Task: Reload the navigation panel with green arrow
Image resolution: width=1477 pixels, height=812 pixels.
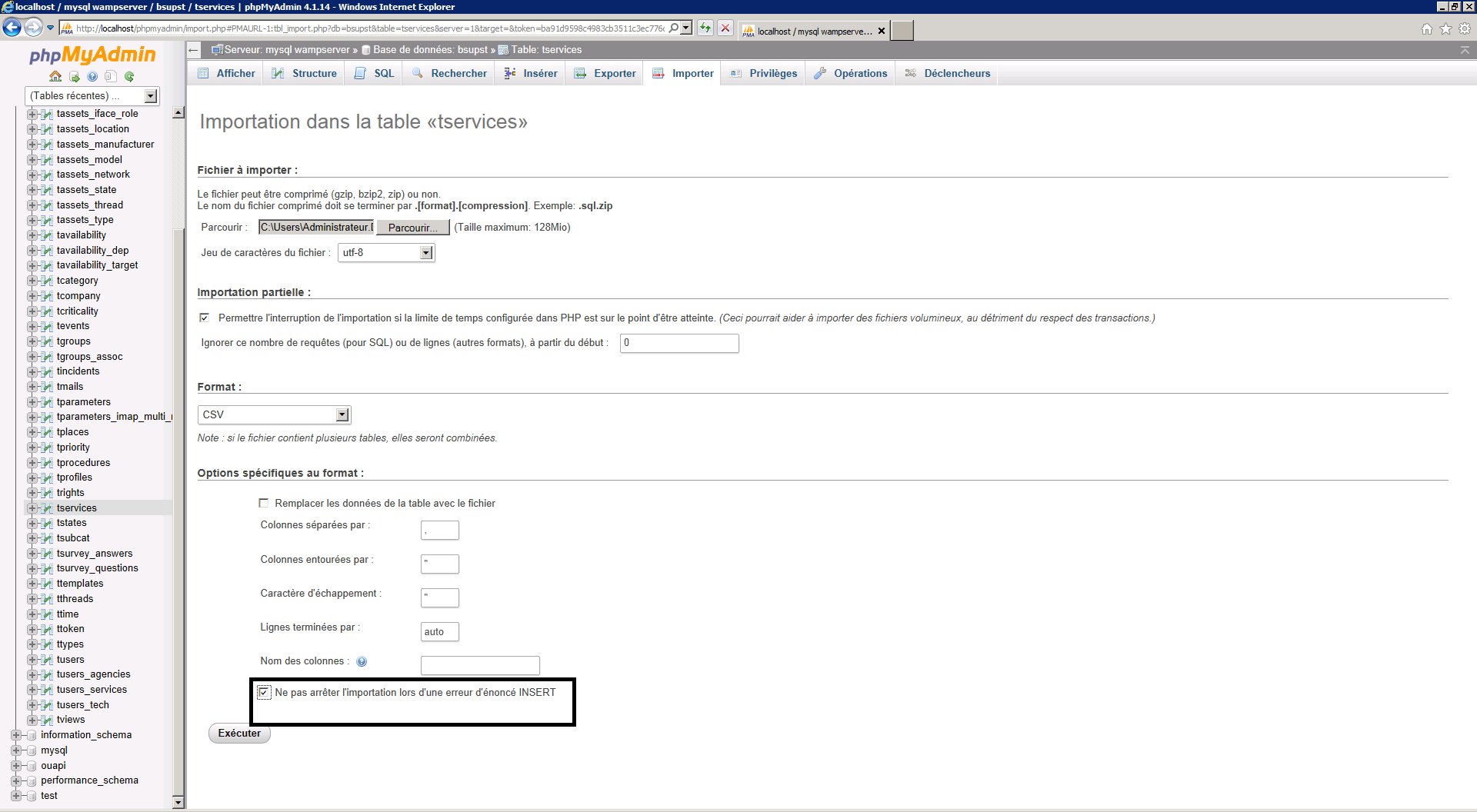Action: pos(129,76)
